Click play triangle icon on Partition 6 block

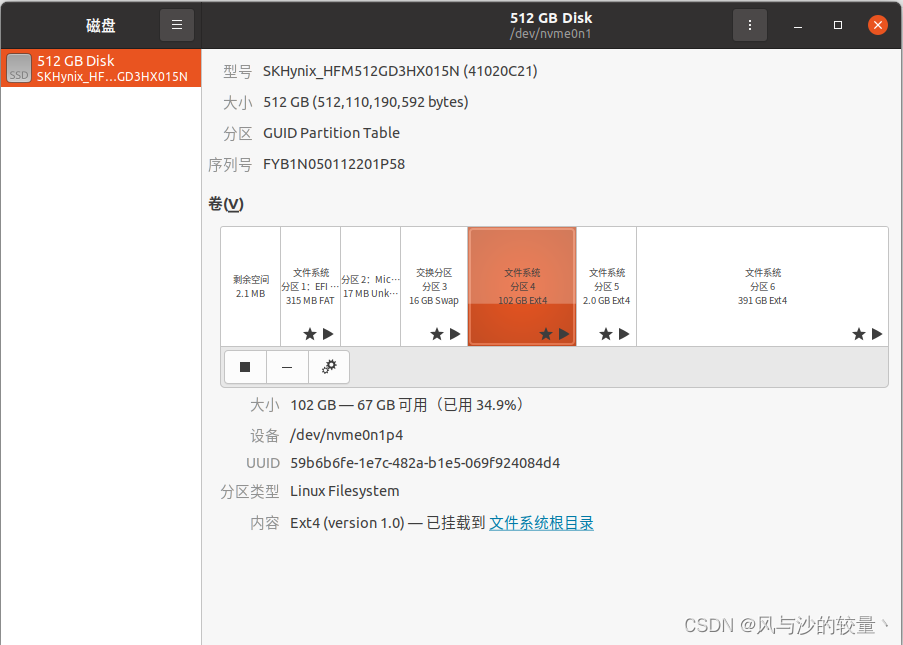tap(877, 334)
